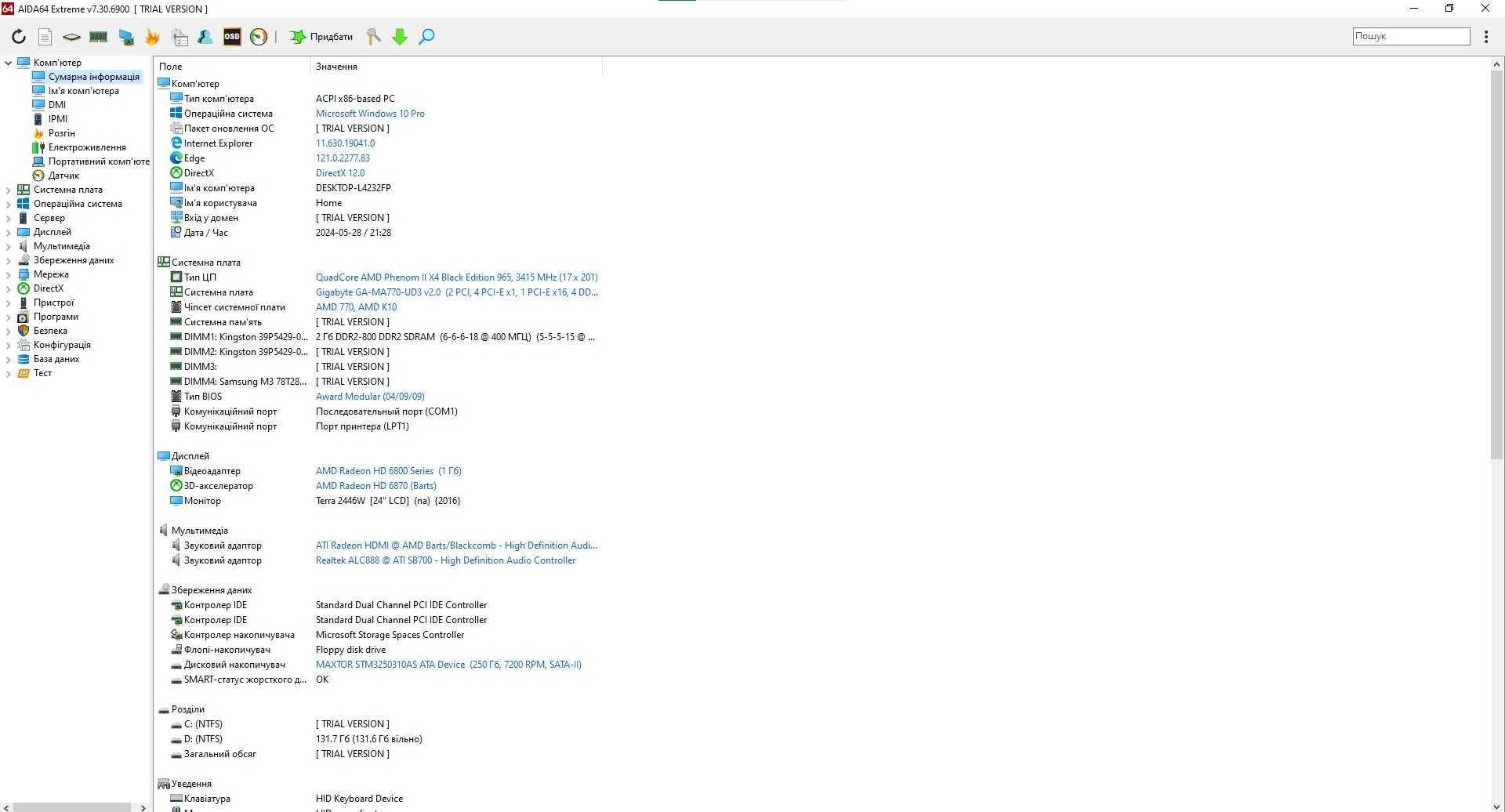Open the Award Modular BIOS link
Image resolution: width=1505 pixels, height=812 pixels.
(370, 397)
